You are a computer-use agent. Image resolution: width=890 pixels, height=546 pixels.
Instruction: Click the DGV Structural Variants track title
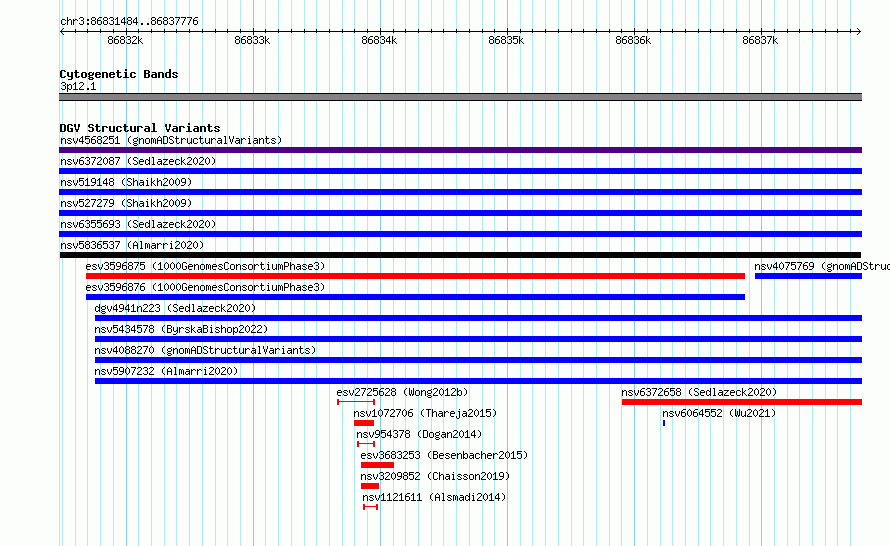pyautogui.click(x=140, y=128)
